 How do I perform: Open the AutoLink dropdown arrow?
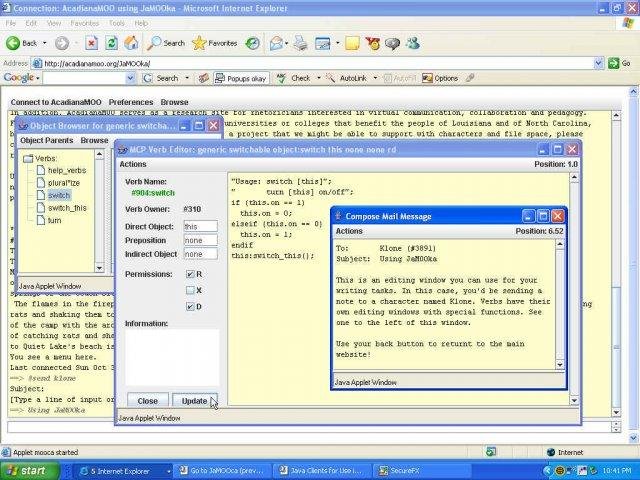(375, 78)
